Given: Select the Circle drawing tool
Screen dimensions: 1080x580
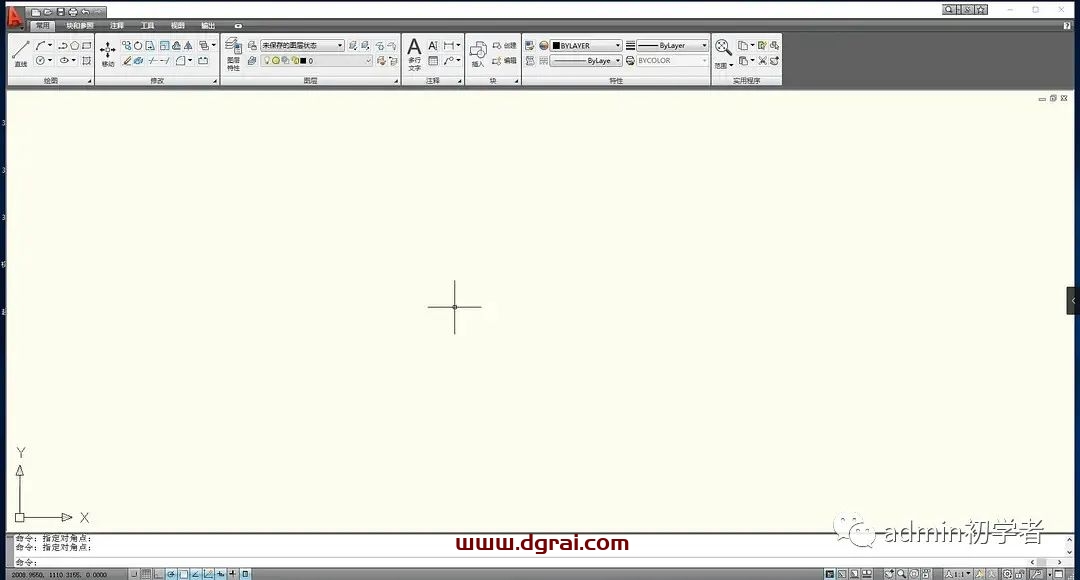Looking at the screenshot, I should coord(41,61).
